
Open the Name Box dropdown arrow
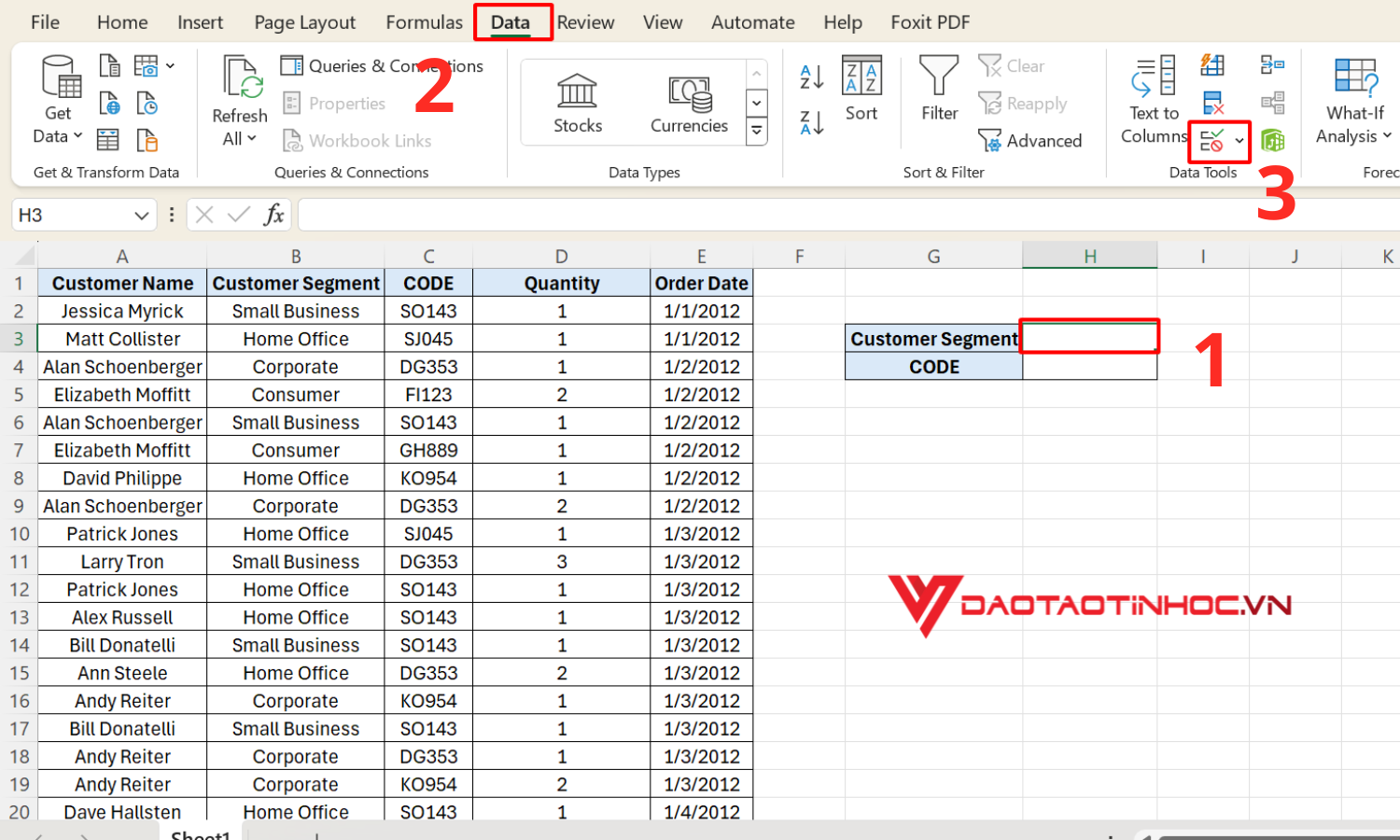[141, 216]
